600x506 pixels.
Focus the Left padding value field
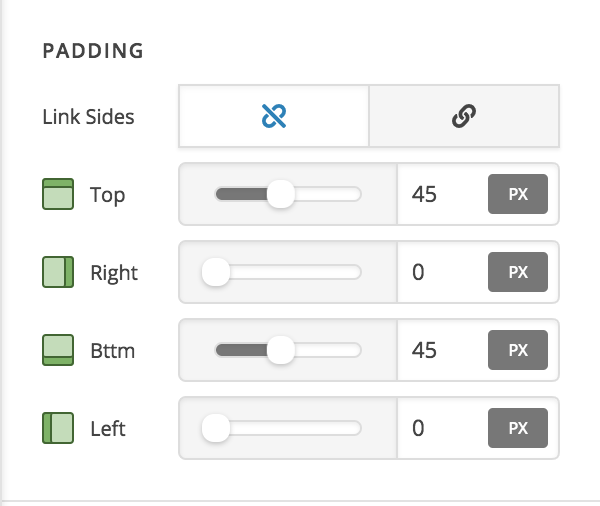tap(440, 429)
